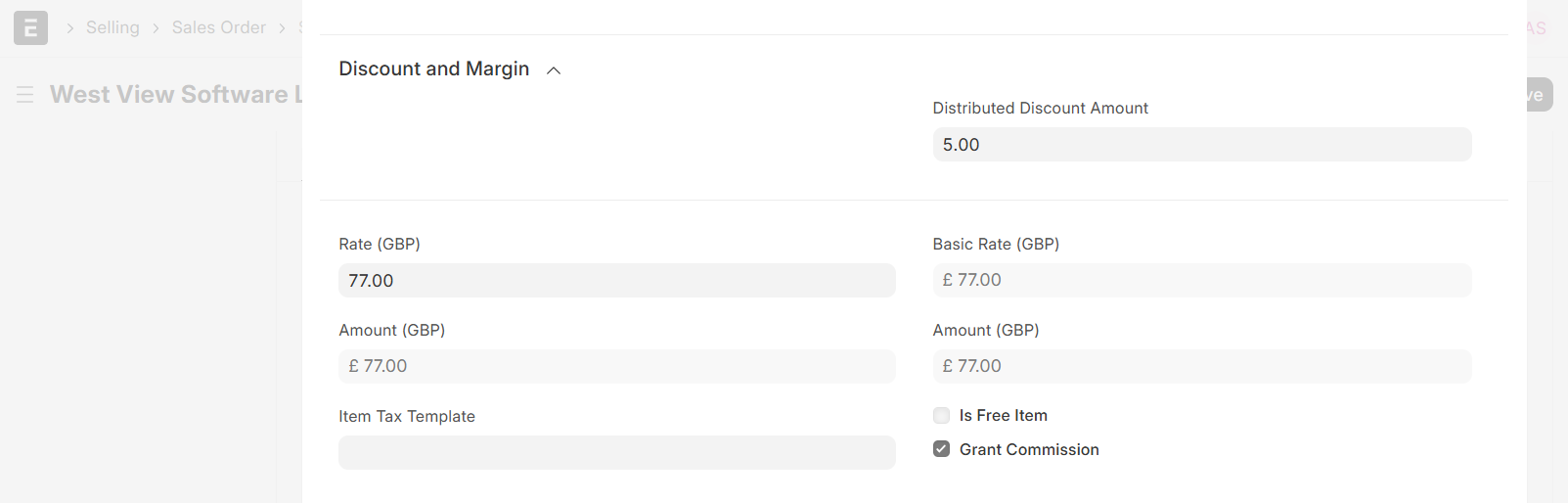This screenshot has height=503, width=1568.
Task: Open the Item Tax Template link field
Action: (616, 452)
